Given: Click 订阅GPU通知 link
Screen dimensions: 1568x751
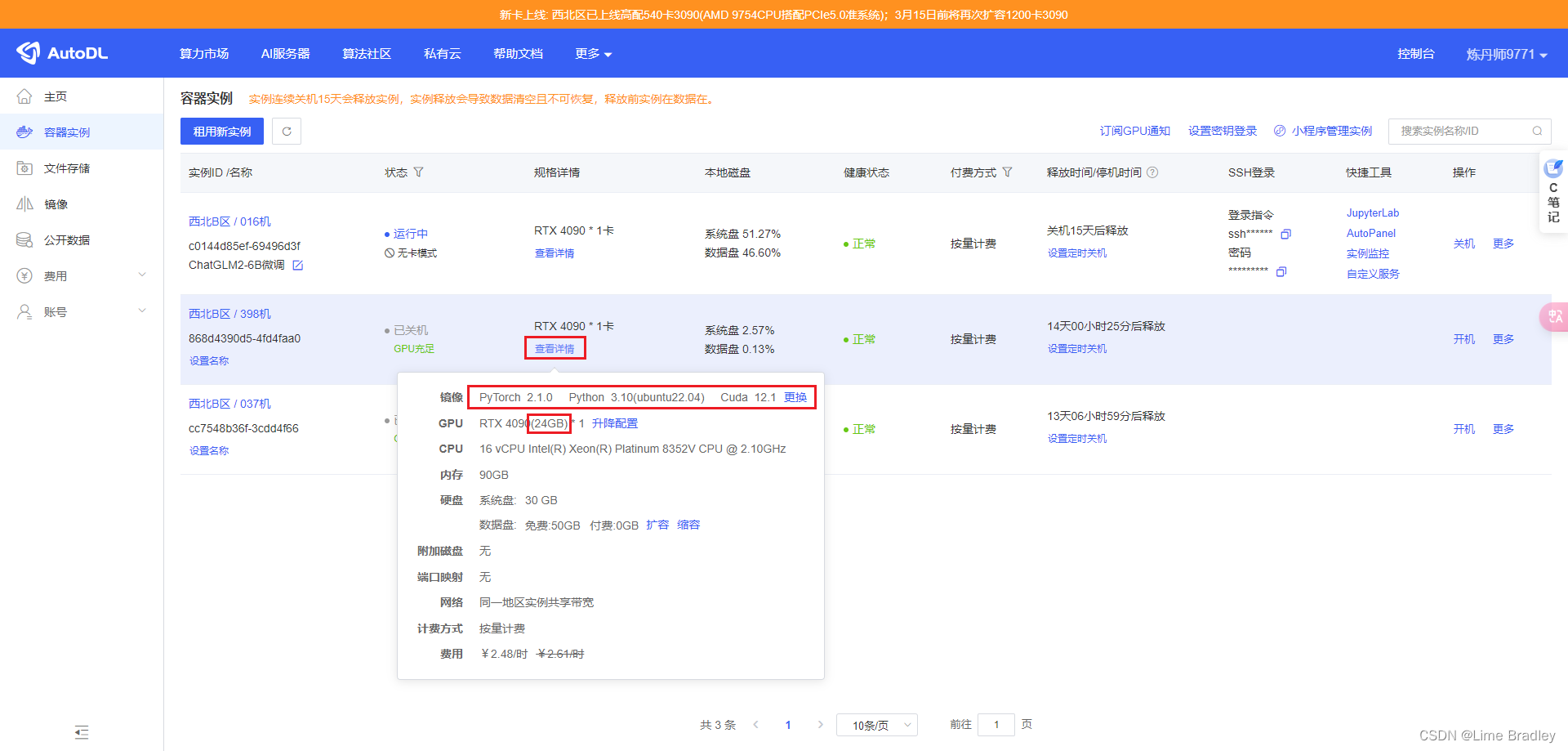Looking at the screenshot, I should 1135,131.
